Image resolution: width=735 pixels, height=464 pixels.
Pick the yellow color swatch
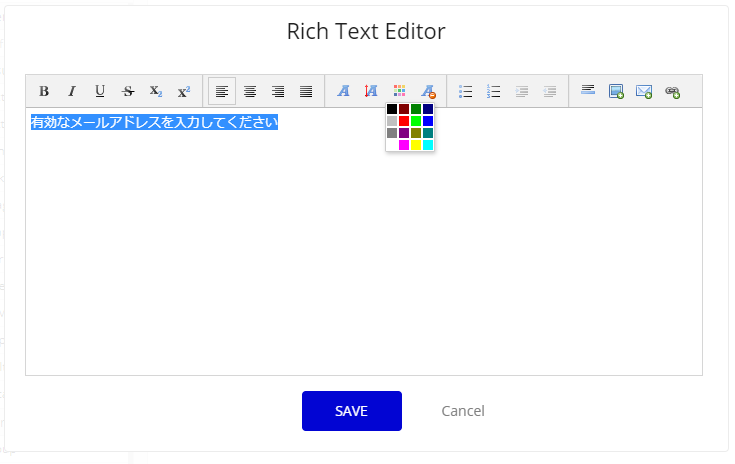click(x=416, y=145)
